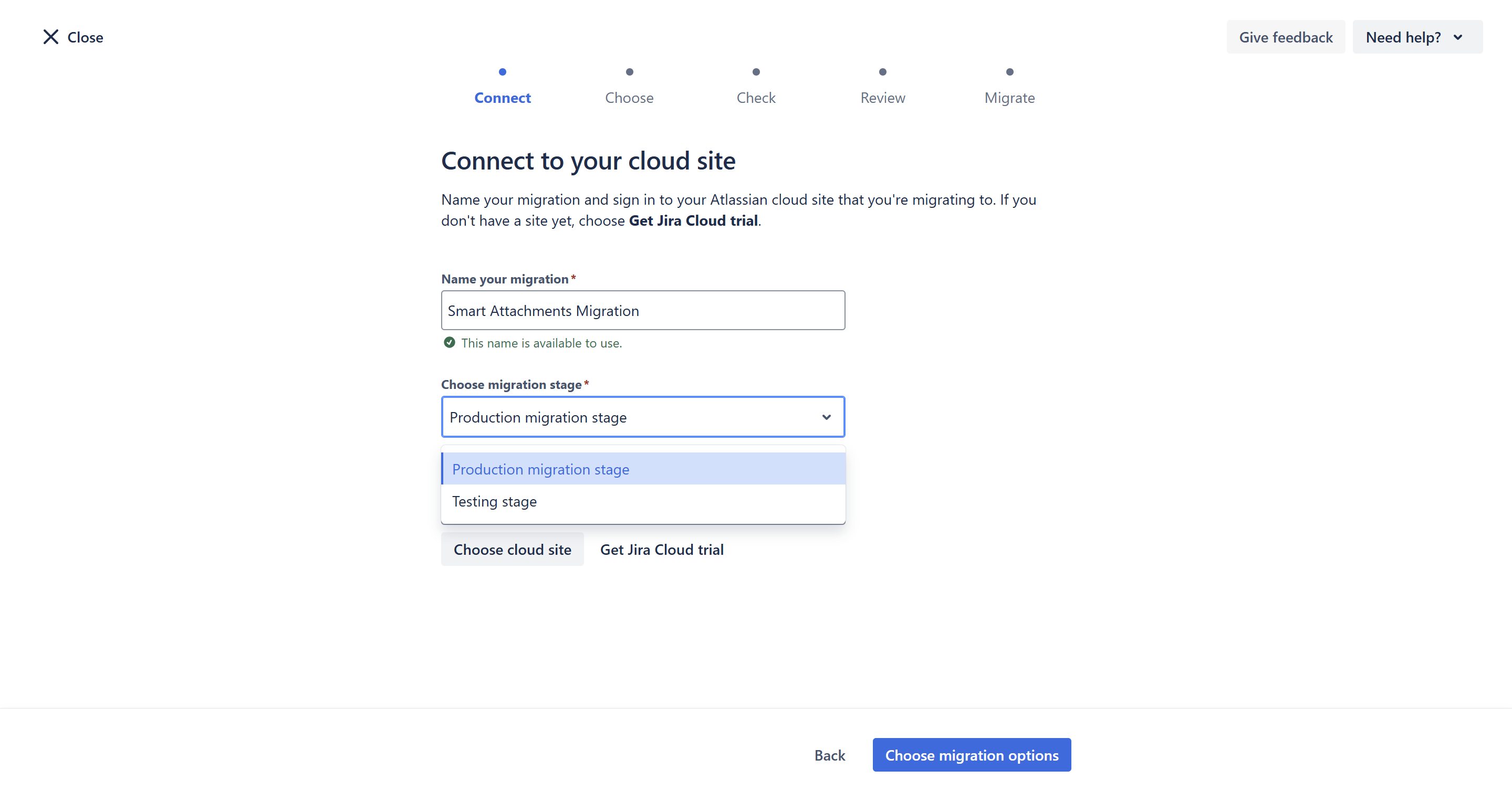Click the Choose step dot indicator
The image size is (1512, 801).
click(629, 72)
